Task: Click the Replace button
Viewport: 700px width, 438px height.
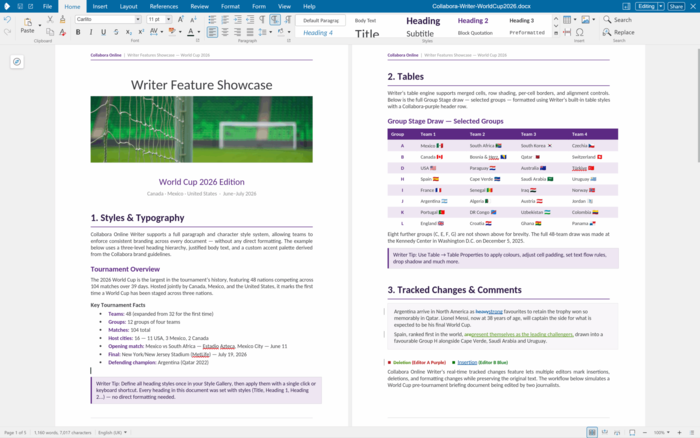Action: tap(619, 32)
